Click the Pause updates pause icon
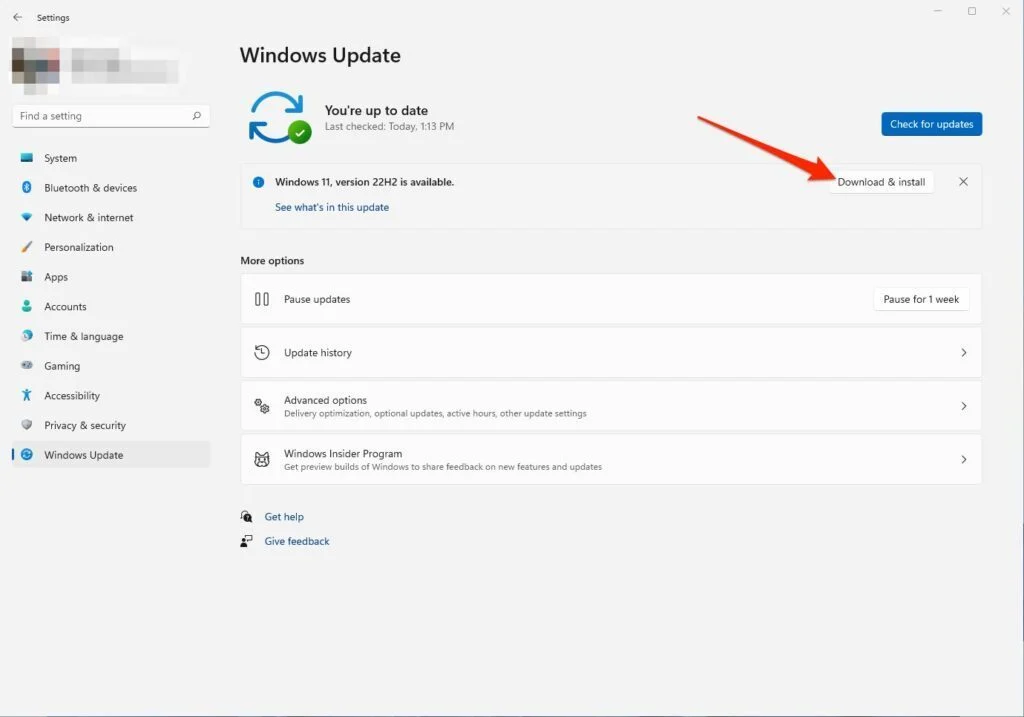This screenshot has height=717, width=1024. click(262, 299)
